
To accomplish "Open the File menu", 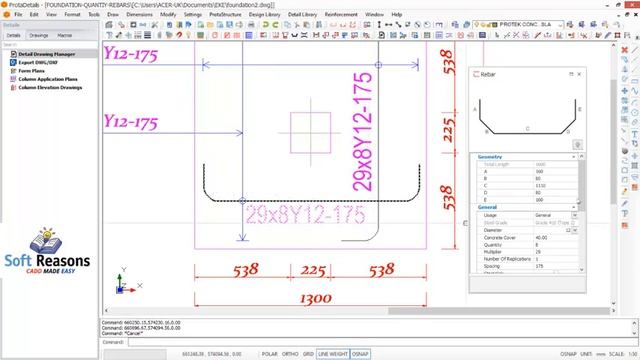I will pyautogui.click(x=18, y=14).
